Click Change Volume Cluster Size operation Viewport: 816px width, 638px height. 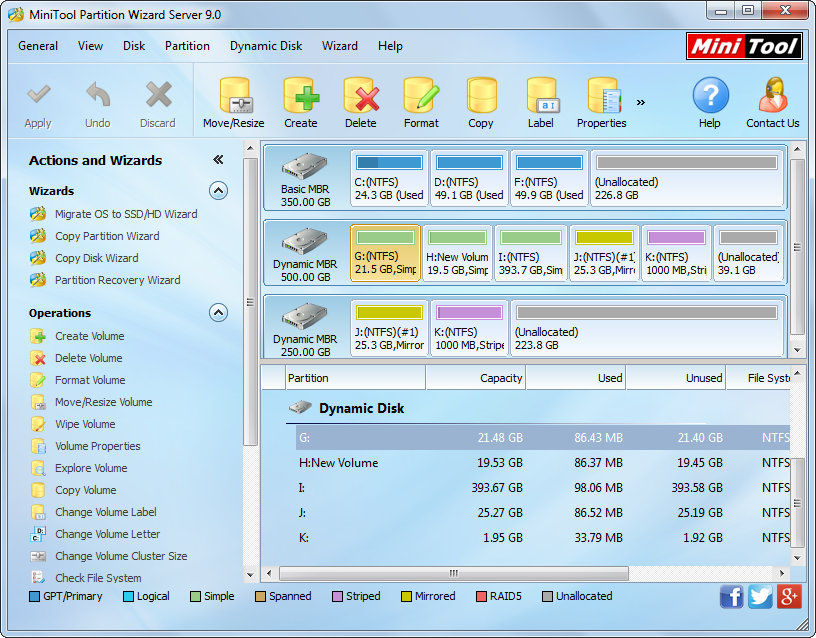coord(121,556)
